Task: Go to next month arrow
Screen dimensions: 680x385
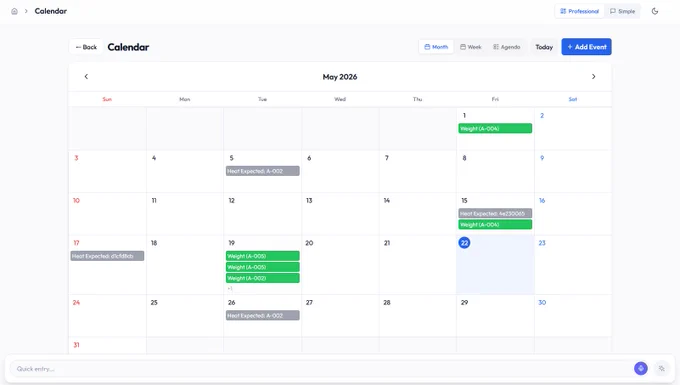Action: pyautogui.click(x=594, y=77)
